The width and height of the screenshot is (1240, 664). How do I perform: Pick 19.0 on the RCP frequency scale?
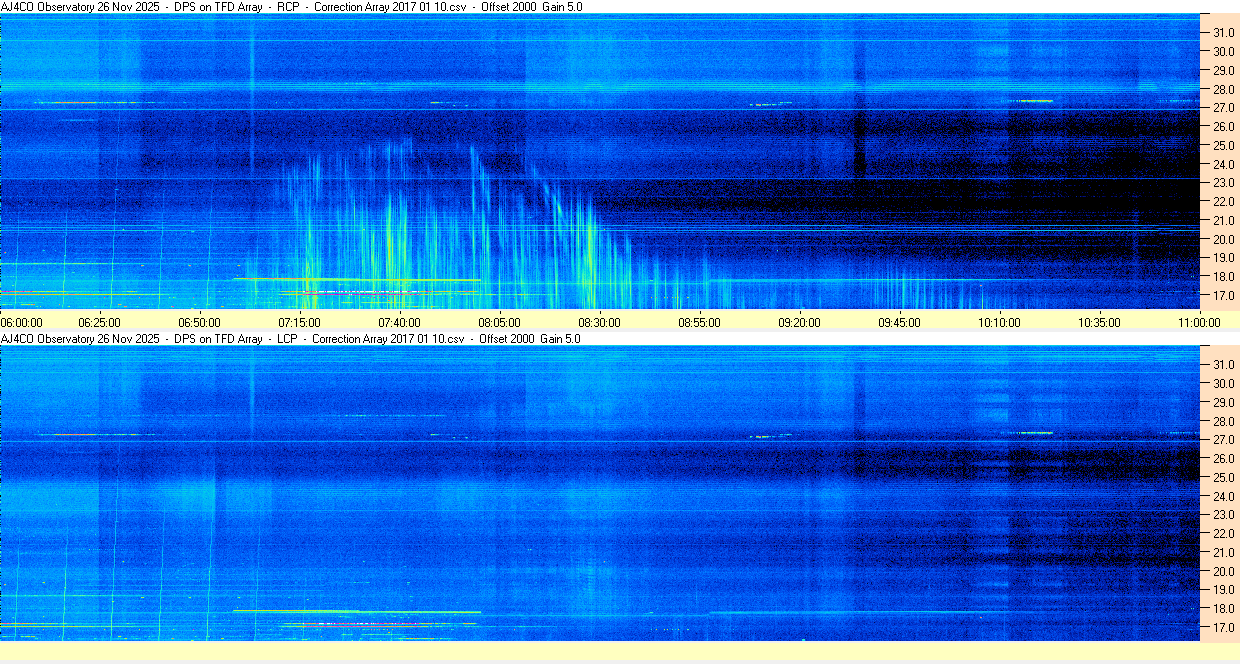tap(1223, 259)
